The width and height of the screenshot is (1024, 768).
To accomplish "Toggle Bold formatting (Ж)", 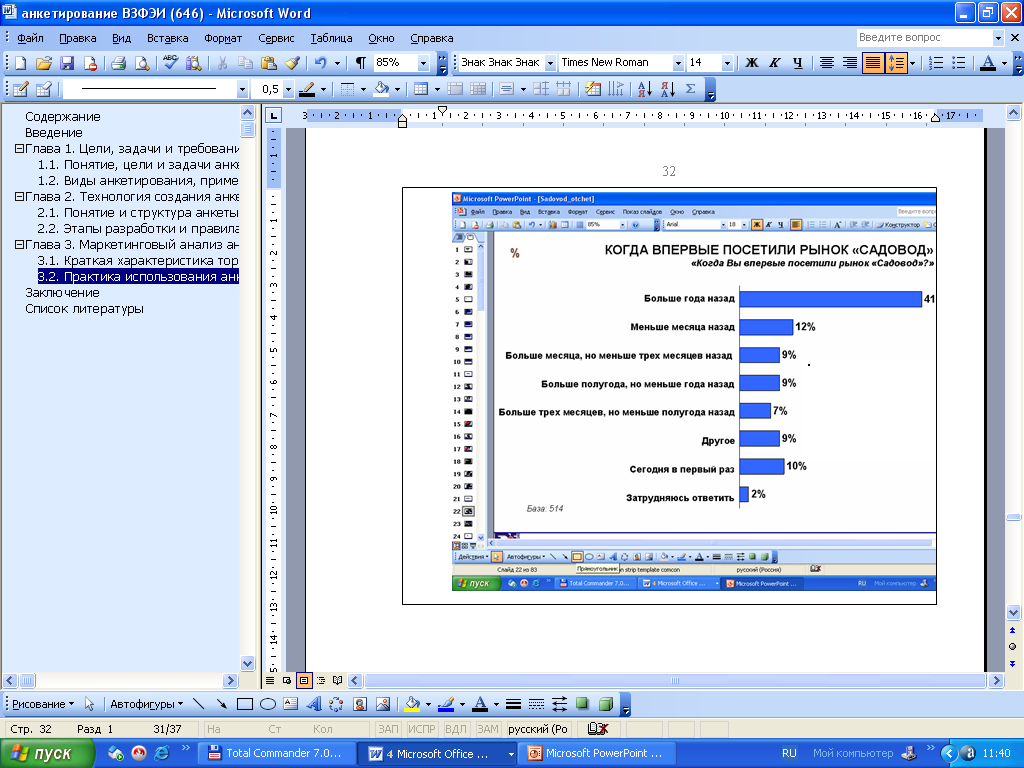I will click(x=752, y=63).
